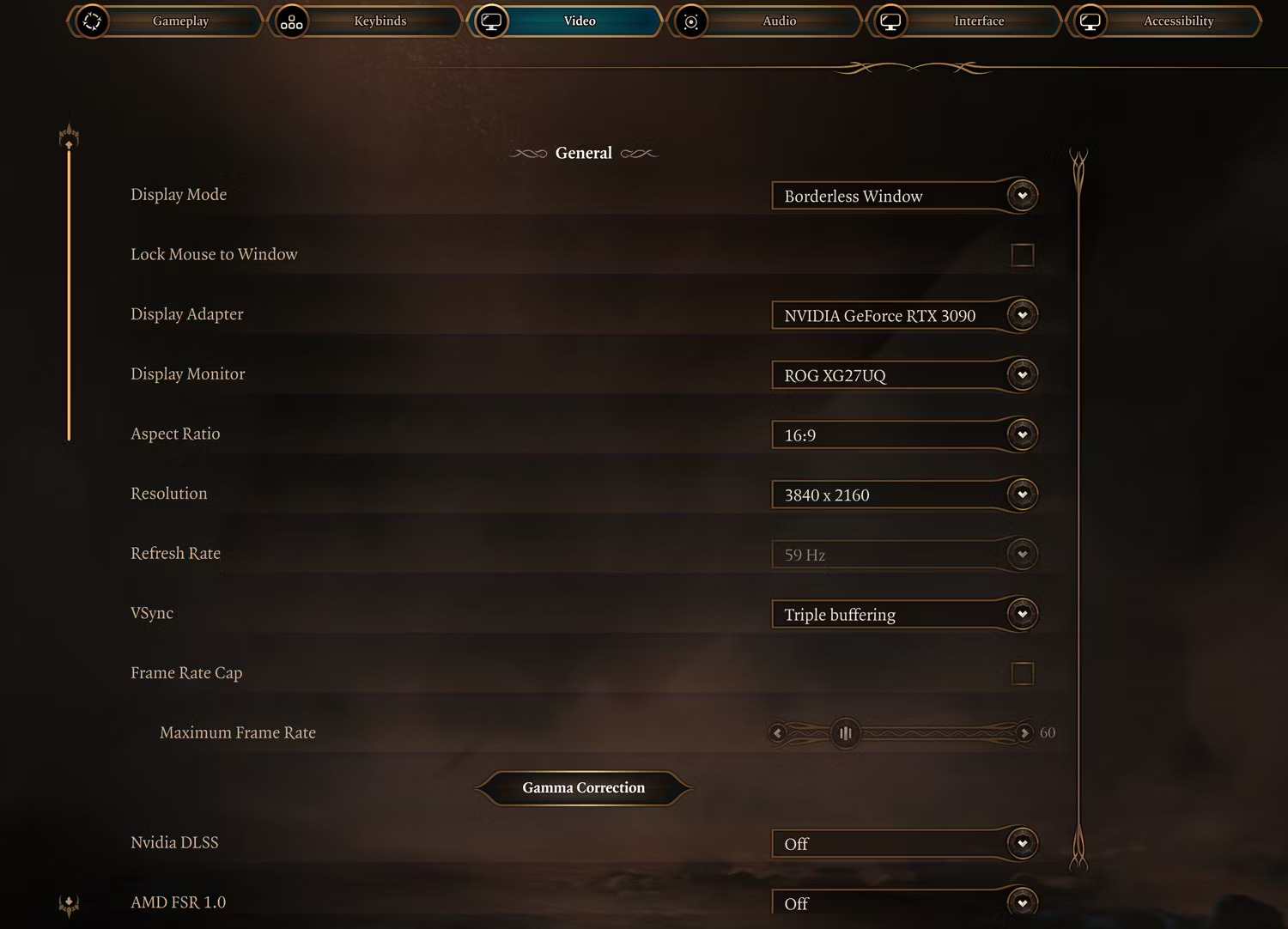Click the Audio speaker icon

click(x=691, y=21)
